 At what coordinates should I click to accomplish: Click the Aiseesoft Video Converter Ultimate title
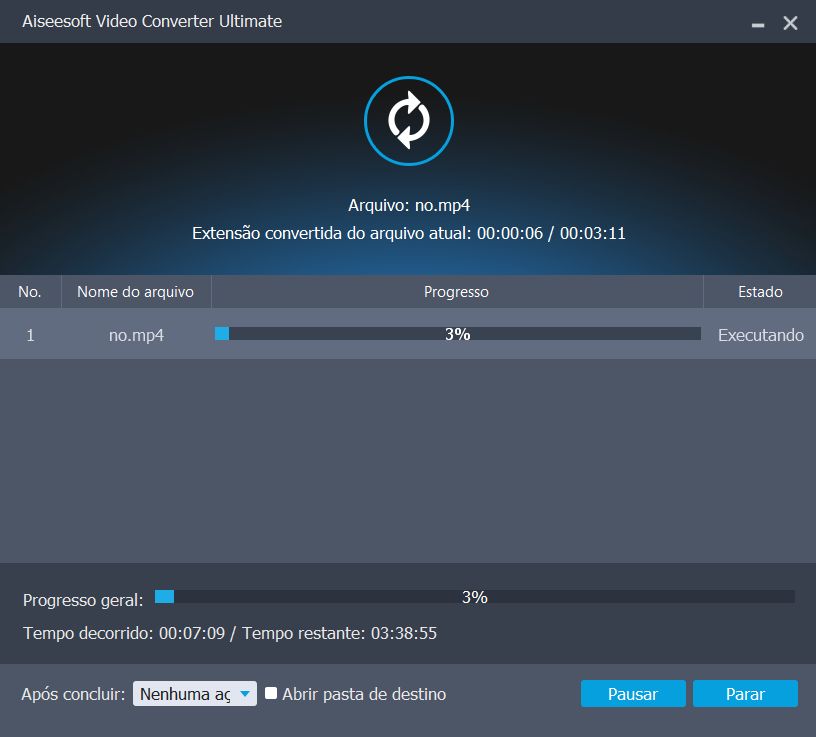(x=152, y=21)
